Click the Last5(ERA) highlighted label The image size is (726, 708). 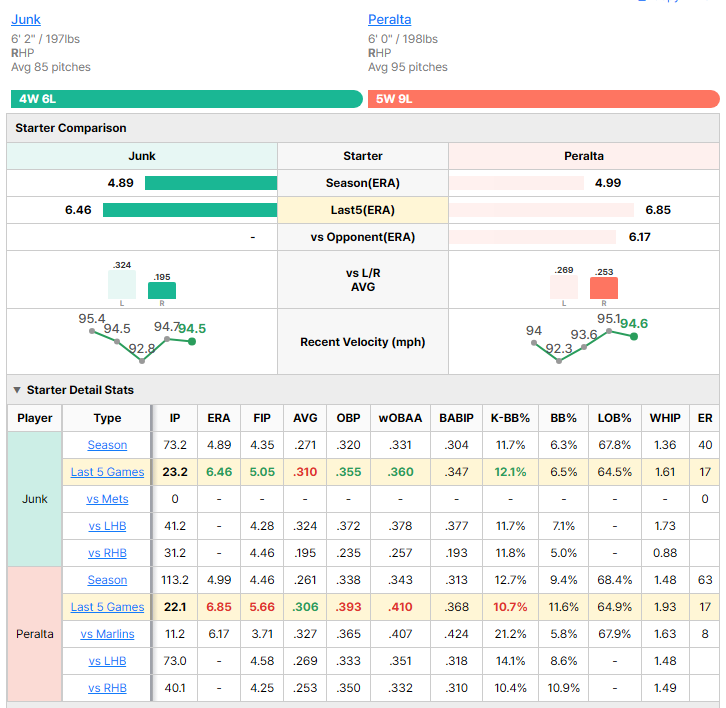point(363,210)
